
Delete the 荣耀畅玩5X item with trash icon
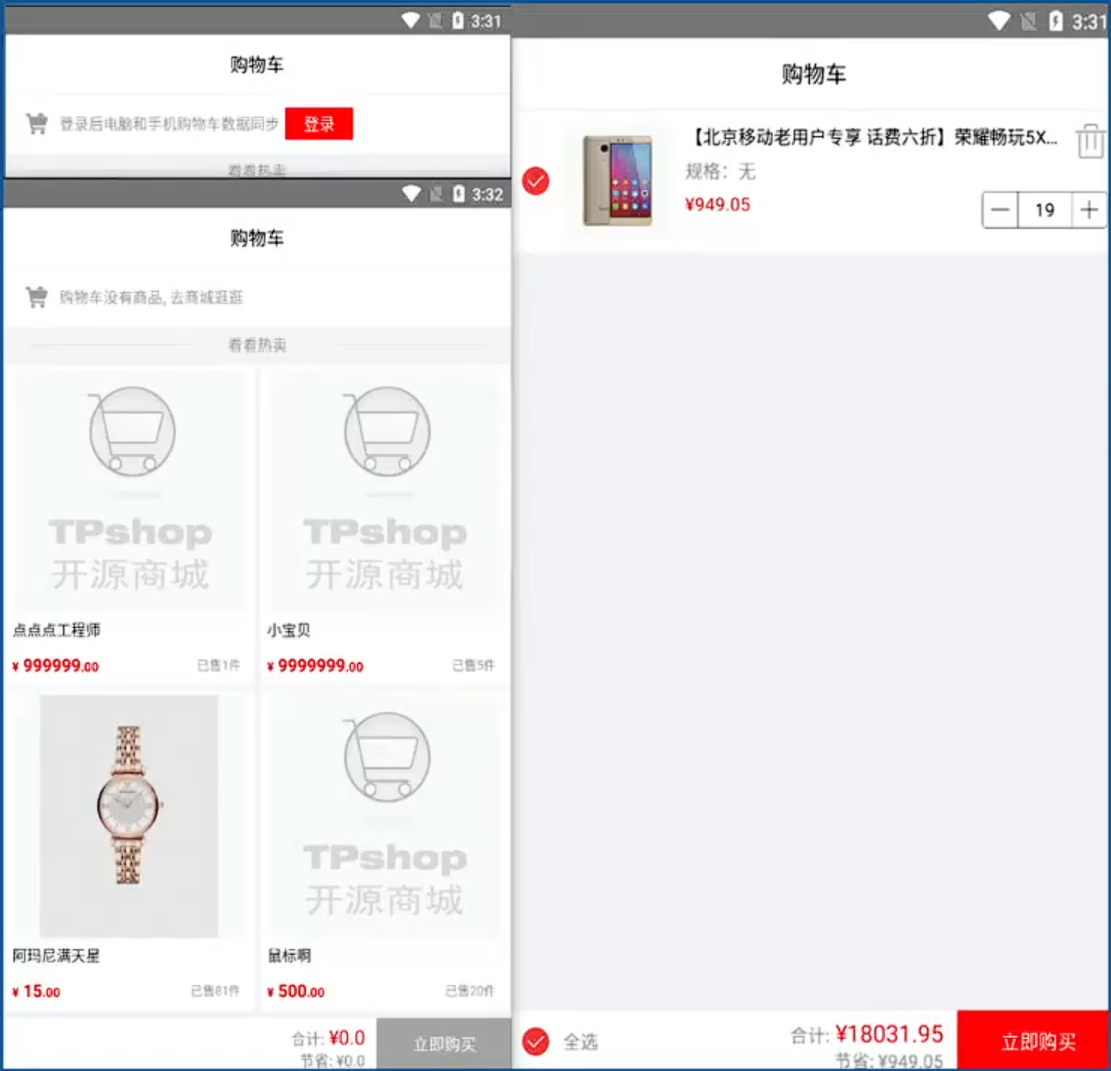pyautogui.click(x=1090, y=141)
